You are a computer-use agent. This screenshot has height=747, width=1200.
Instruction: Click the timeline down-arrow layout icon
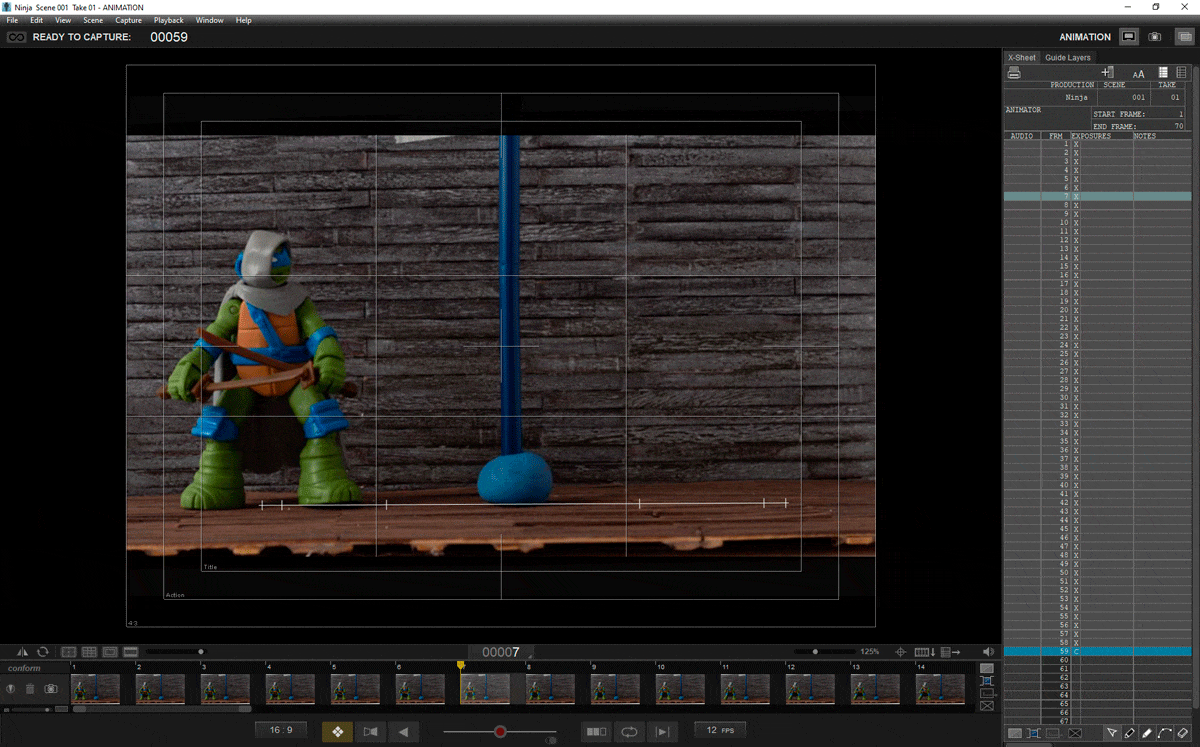point(925,652)
